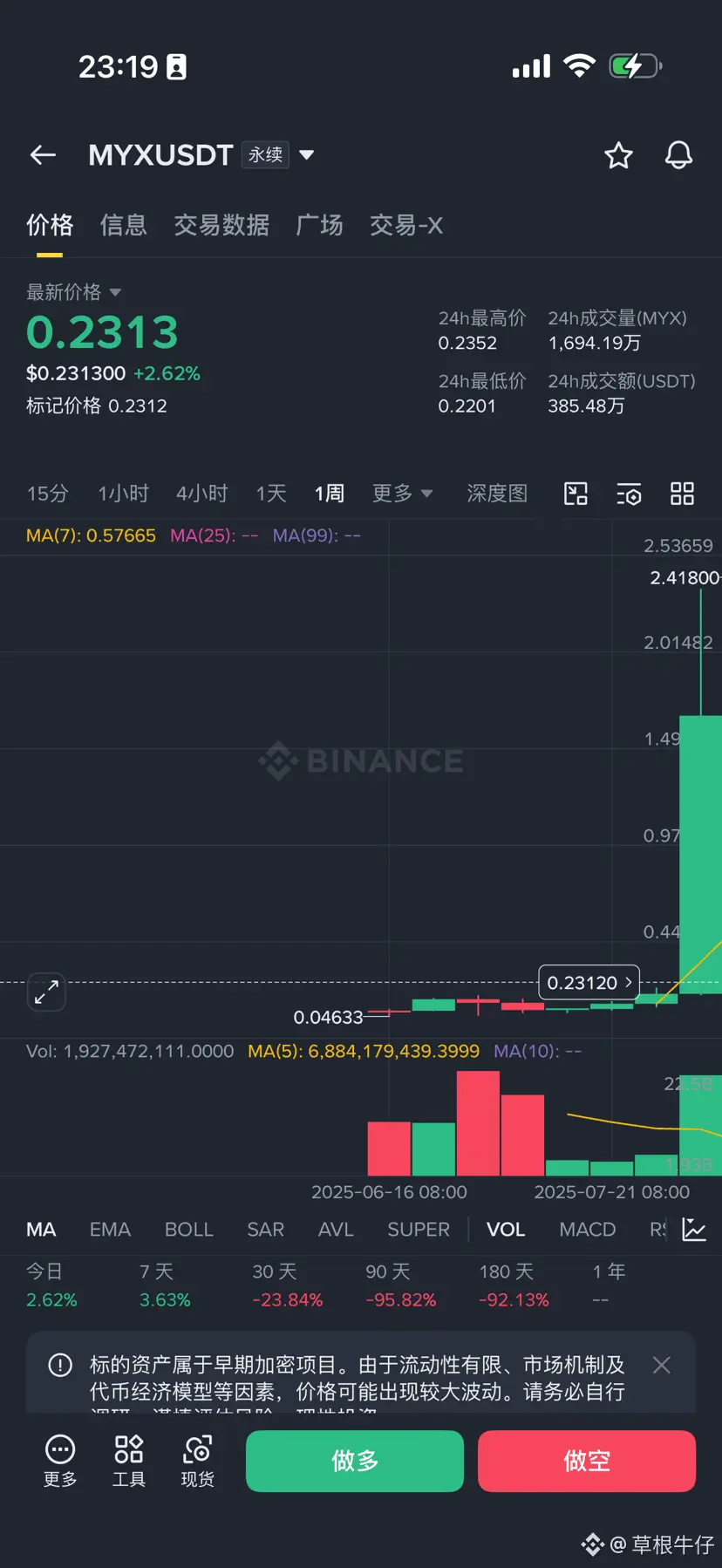
Task: Expand the 更多 interval dropdown
Action: point(402,494)
